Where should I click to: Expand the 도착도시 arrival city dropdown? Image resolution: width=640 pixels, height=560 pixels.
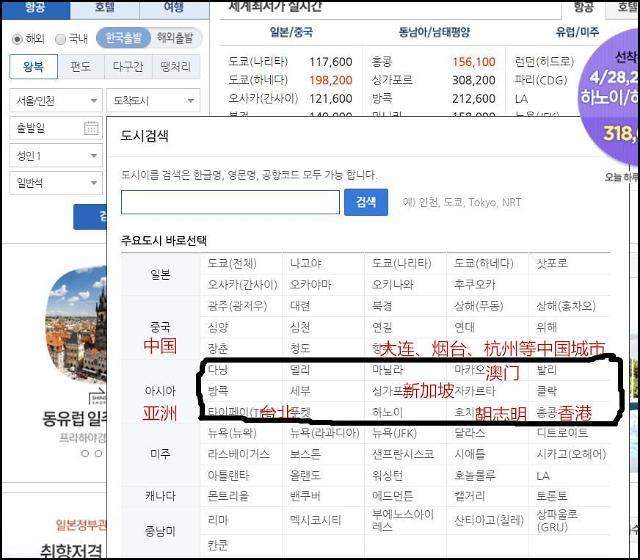click(x=153, y=100)
